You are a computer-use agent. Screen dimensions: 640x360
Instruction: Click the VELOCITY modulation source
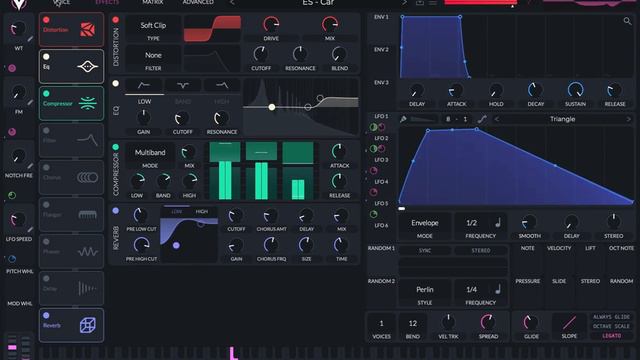[x=559, y=248]
